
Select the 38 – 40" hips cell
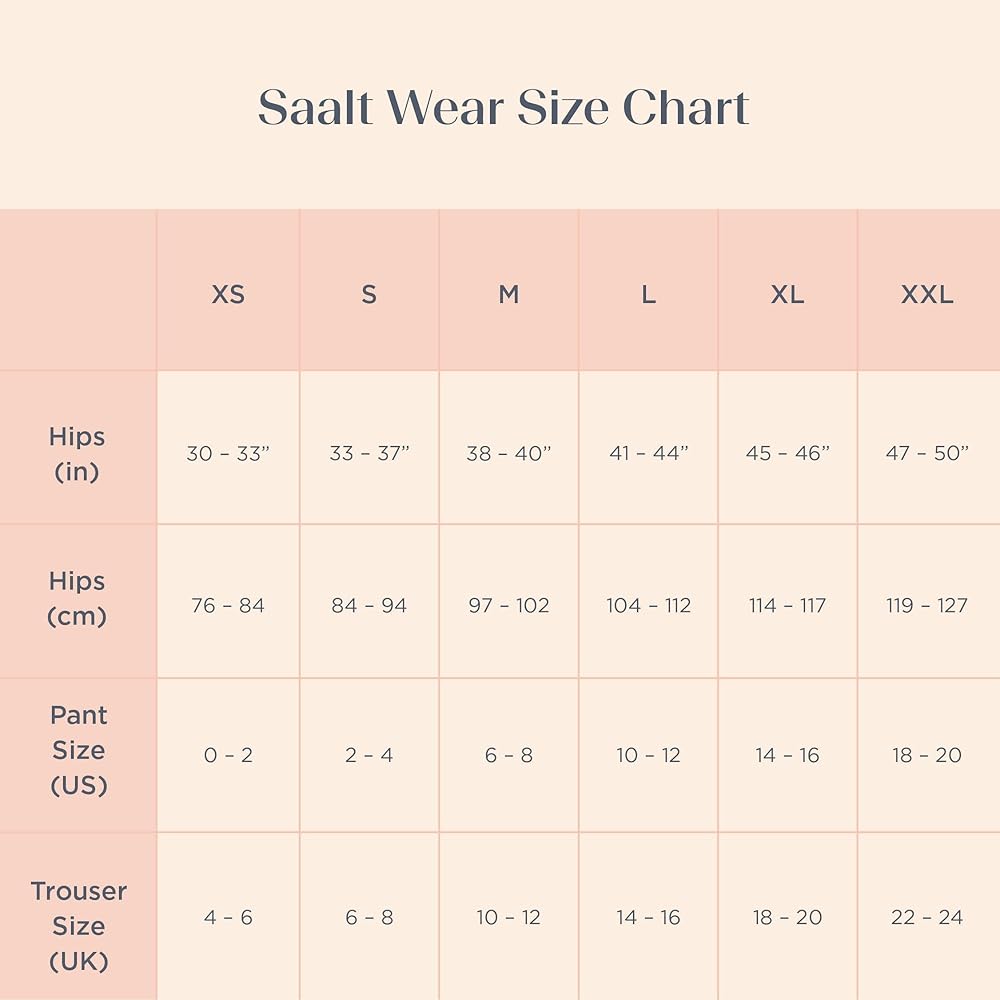tap(509, 453)
